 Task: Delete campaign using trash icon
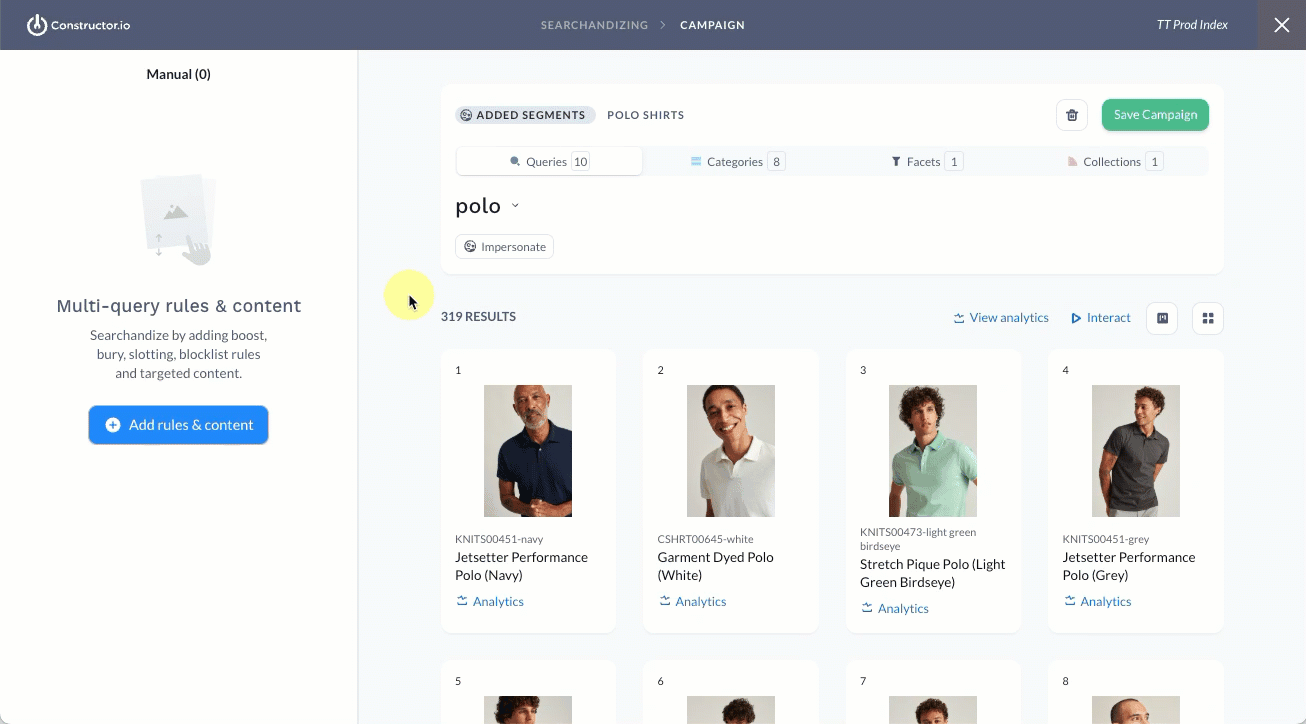click(1071, 115)
